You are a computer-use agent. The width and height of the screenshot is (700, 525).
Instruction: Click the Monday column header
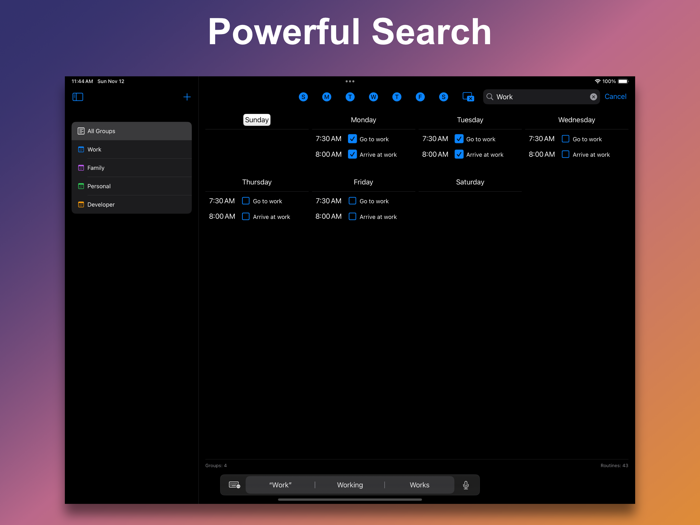(363, 120)
